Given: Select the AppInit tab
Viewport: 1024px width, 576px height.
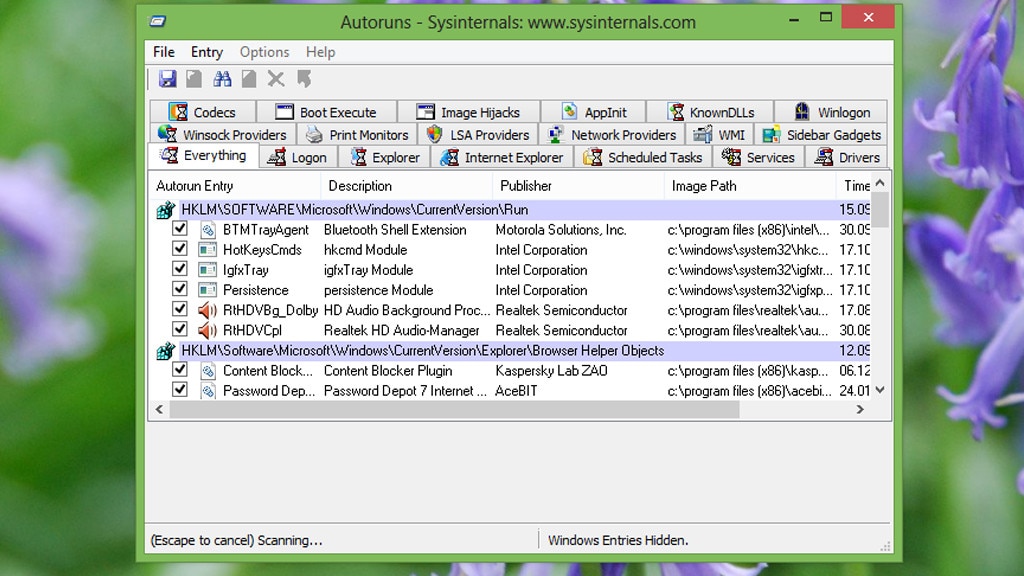Looking at the screenshot, I should click(x=593, y=112).
